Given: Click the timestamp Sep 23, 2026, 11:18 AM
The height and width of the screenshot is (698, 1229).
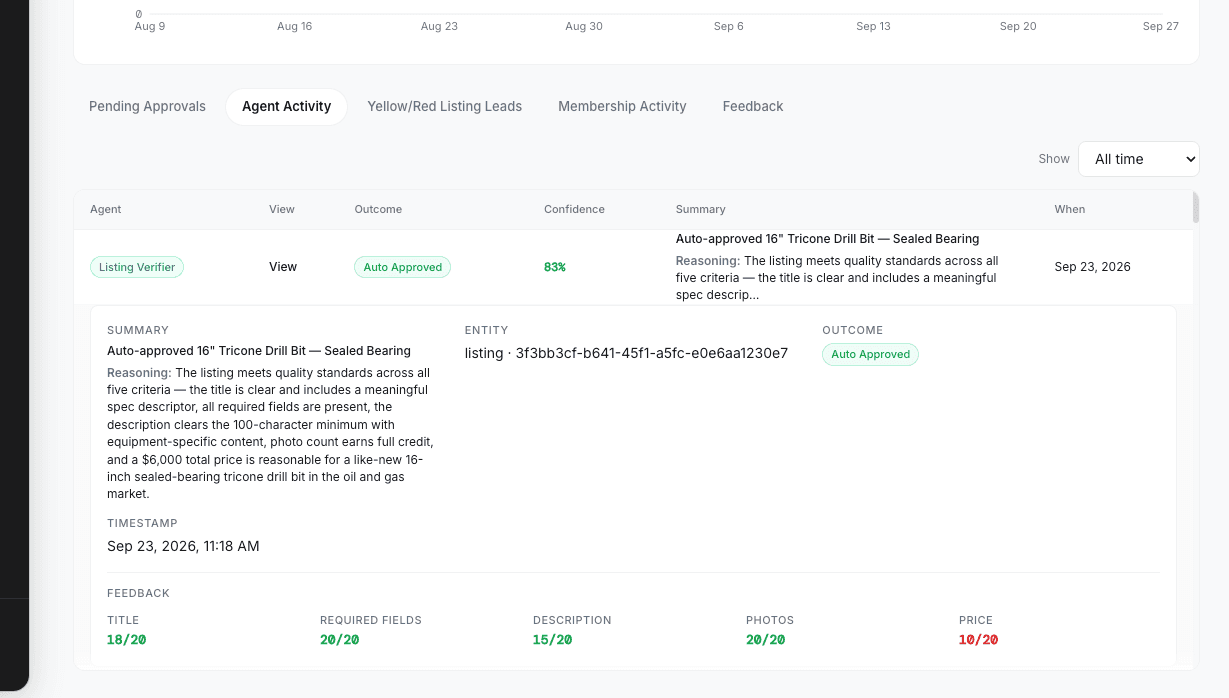Looking at the screenshot, I should pos(183,546).
